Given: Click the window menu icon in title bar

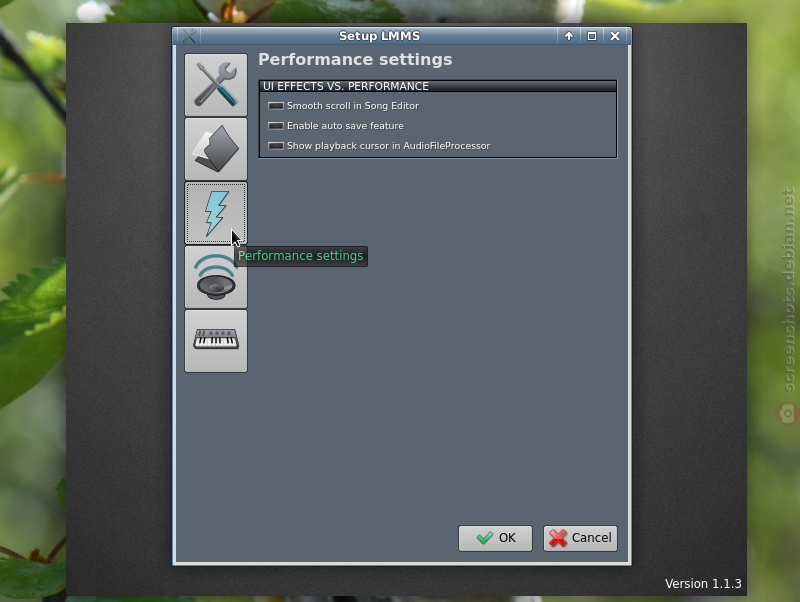Looking at the screenshot, I should tap(189, 36).
